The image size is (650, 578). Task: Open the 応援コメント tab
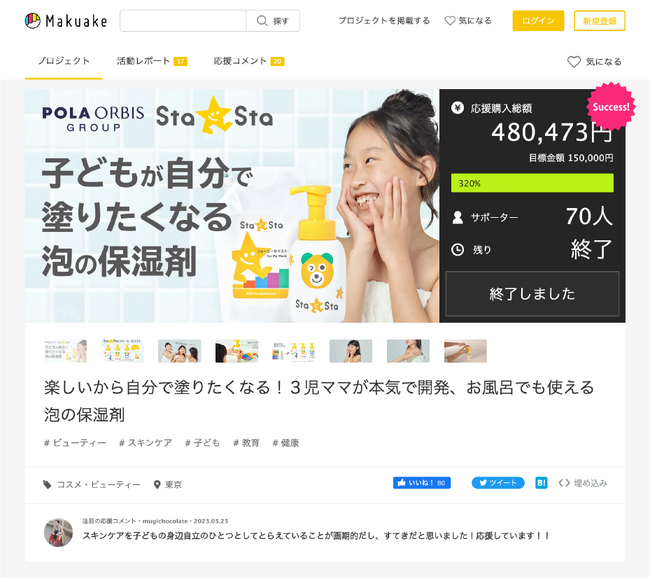tap(249, 61)
